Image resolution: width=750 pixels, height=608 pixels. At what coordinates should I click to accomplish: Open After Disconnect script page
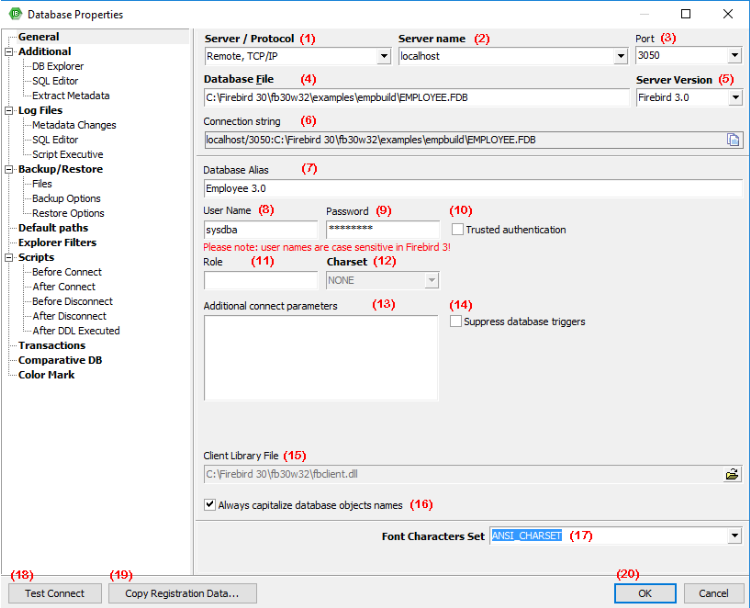69,316
